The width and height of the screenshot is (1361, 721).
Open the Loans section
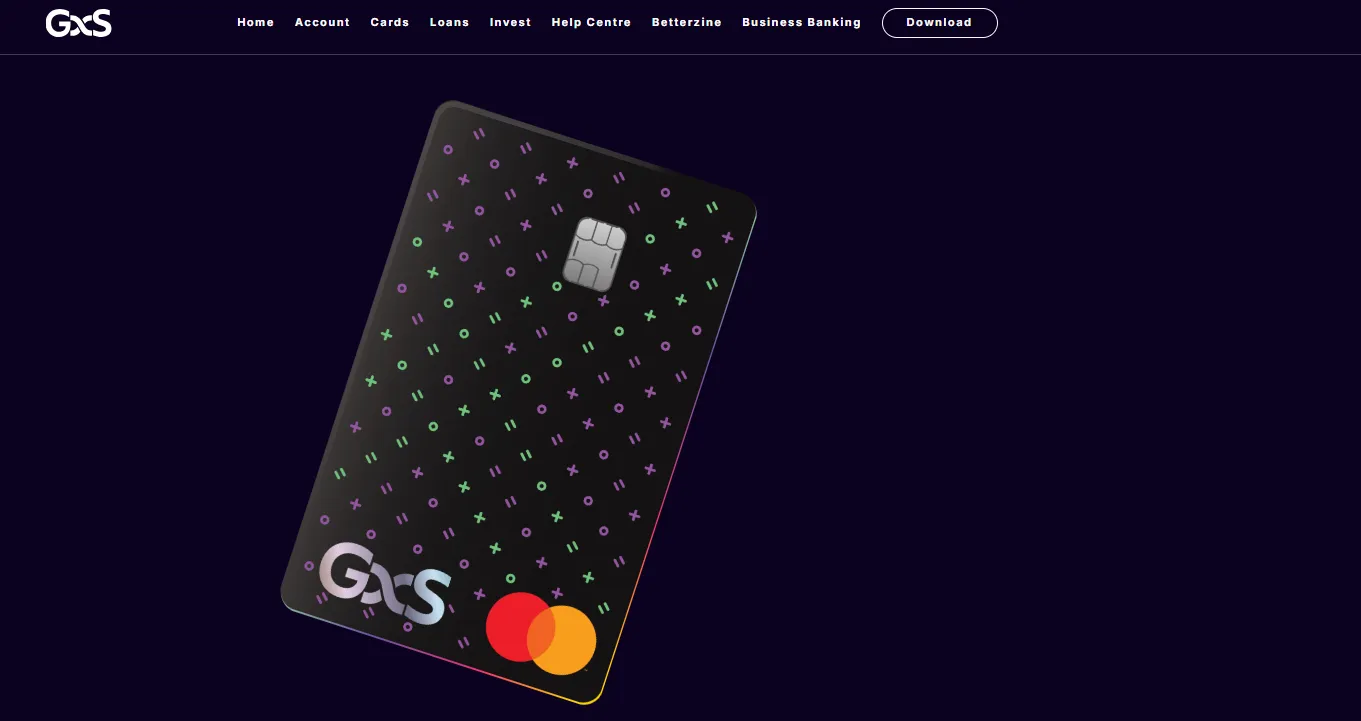[x=449, y=22]
